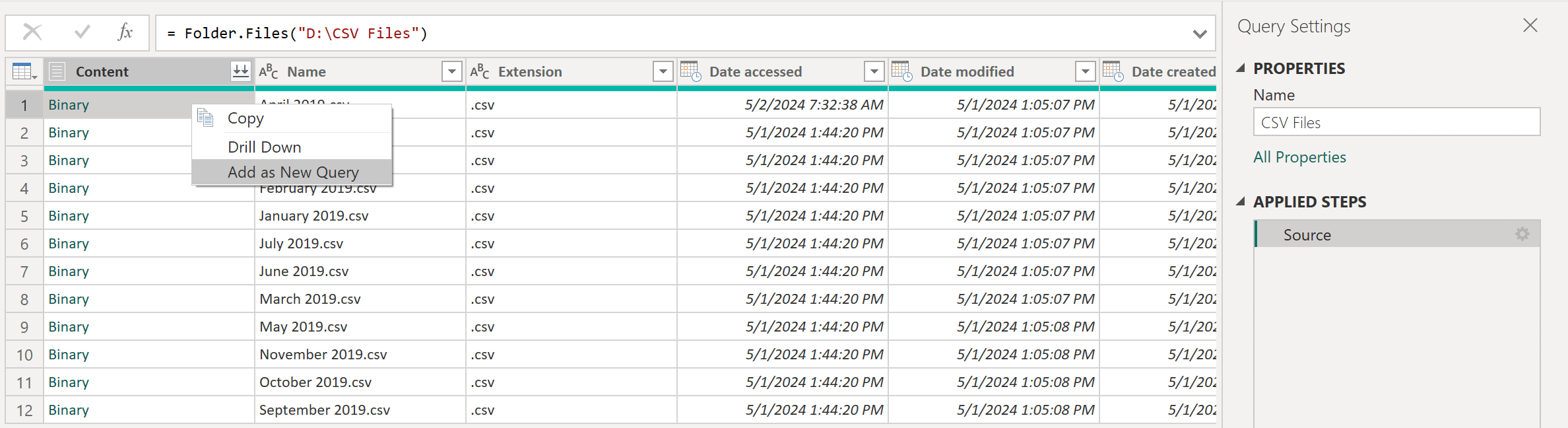Click the query Name input field

pos(1396,122)
